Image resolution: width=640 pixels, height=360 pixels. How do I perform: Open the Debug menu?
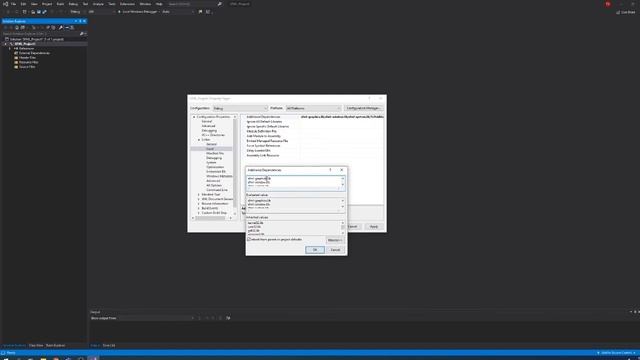73,4
